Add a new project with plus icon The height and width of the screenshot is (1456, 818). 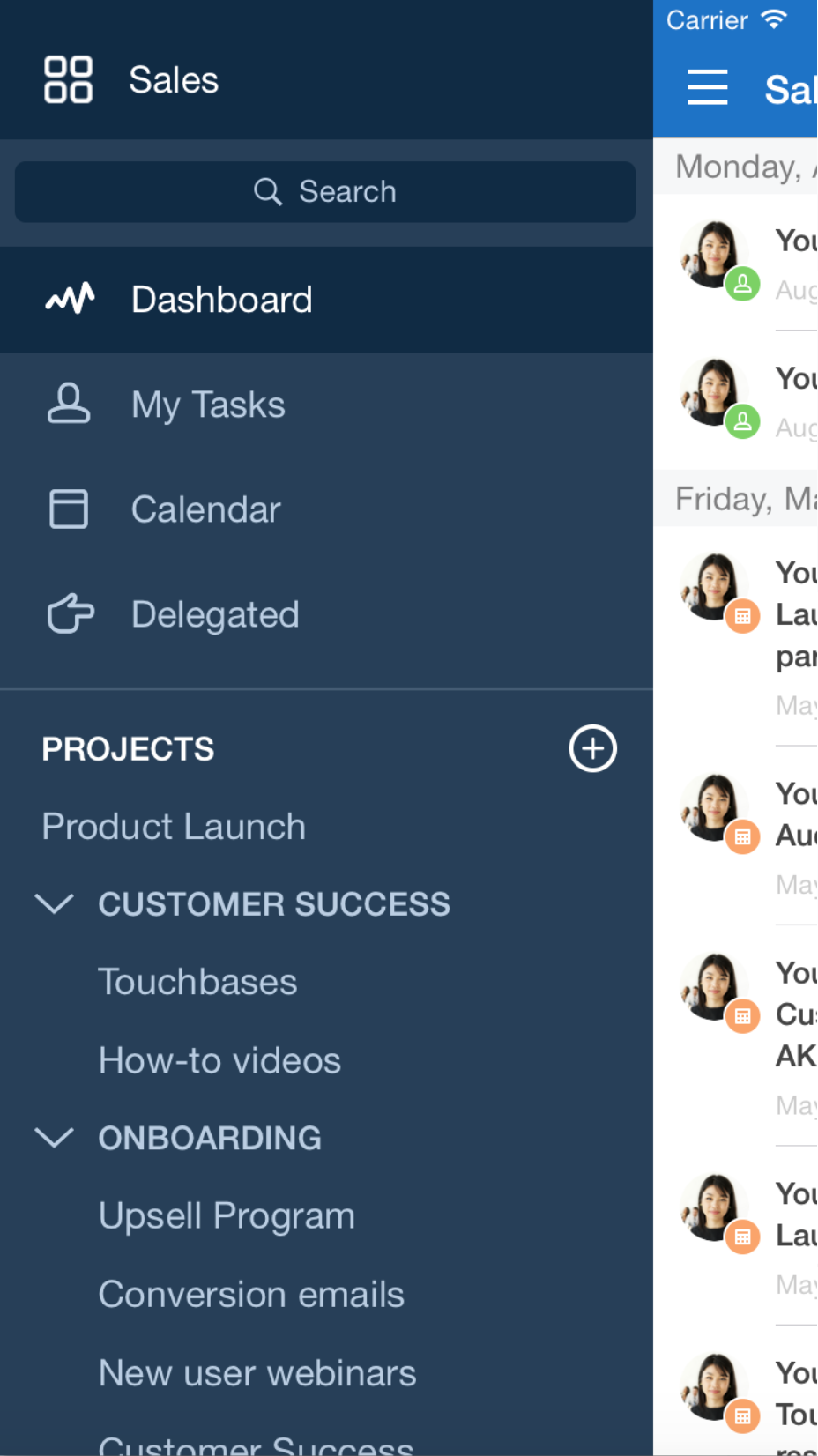coord(592,749)
